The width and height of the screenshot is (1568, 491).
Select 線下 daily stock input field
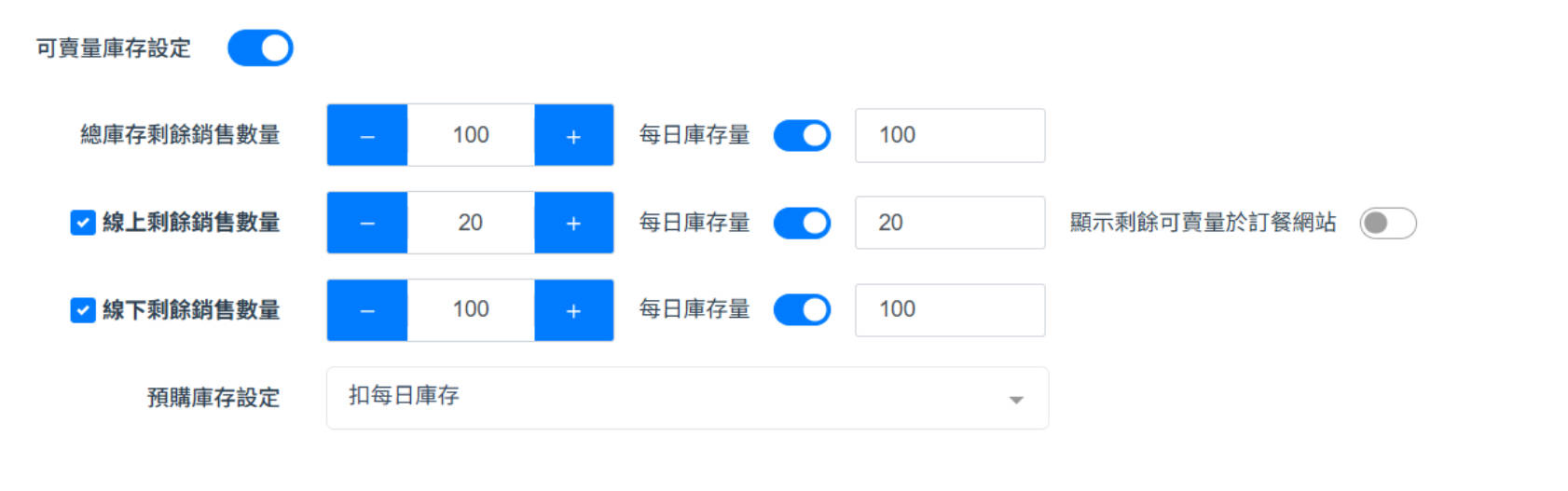pos(949,310)
